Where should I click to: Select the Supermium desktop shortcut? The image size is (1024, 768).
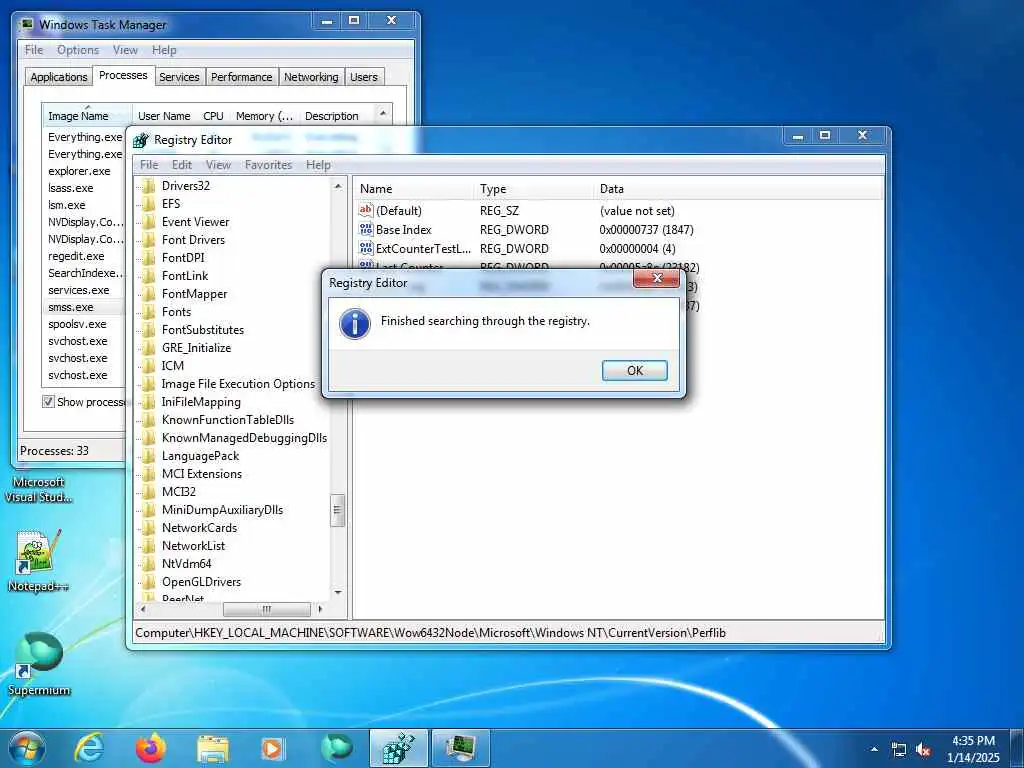click(38, 663)
